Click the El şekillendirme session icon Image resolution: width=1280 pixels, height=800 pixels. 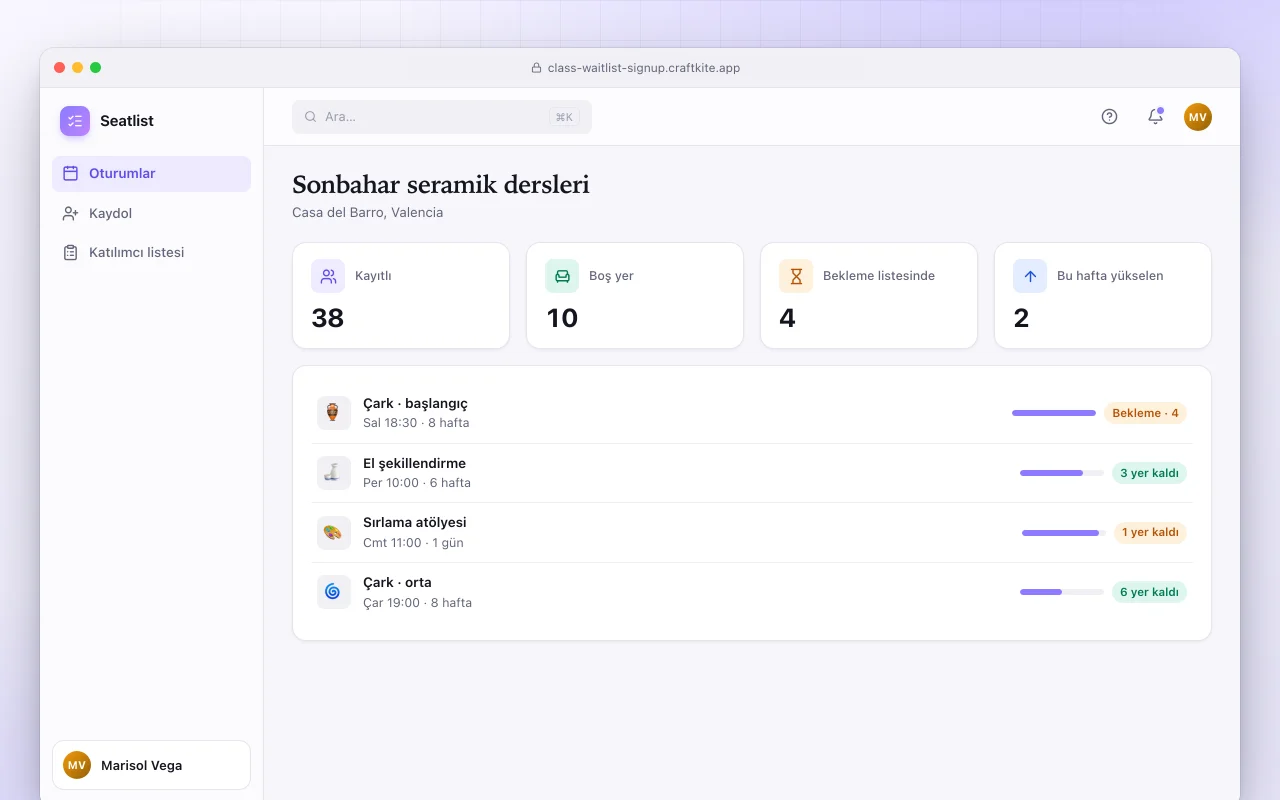334,473
